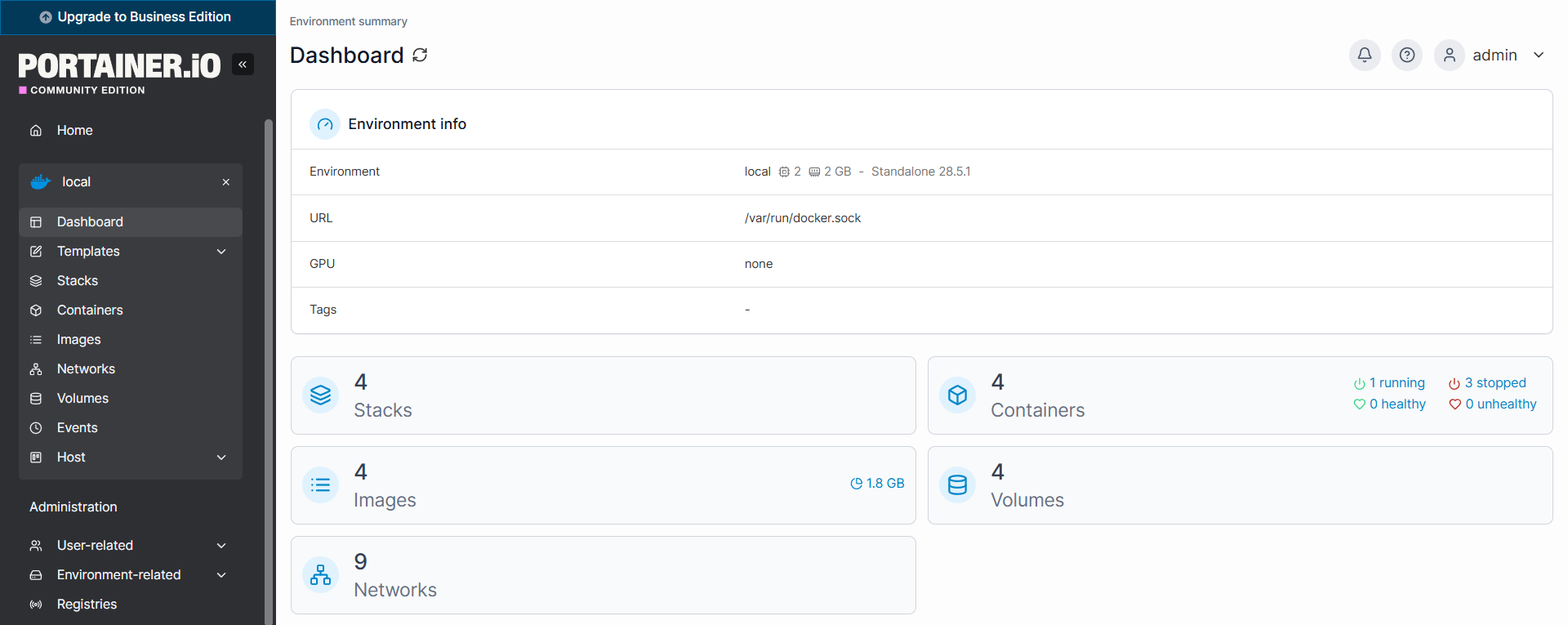Expand the Templates submenu chevron

221,252
